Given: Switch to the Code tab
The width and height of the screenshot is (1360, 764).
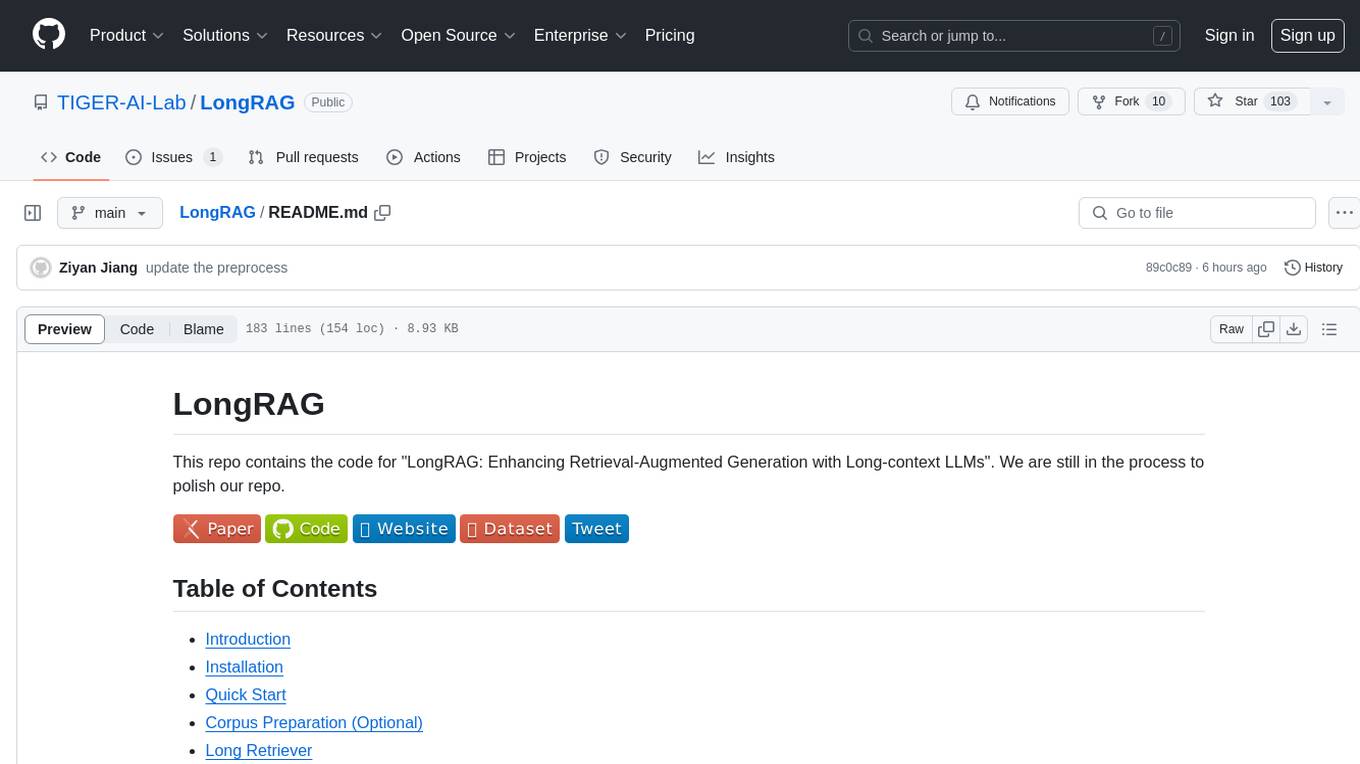Looking at the screenshot, I should pos(71,157).
